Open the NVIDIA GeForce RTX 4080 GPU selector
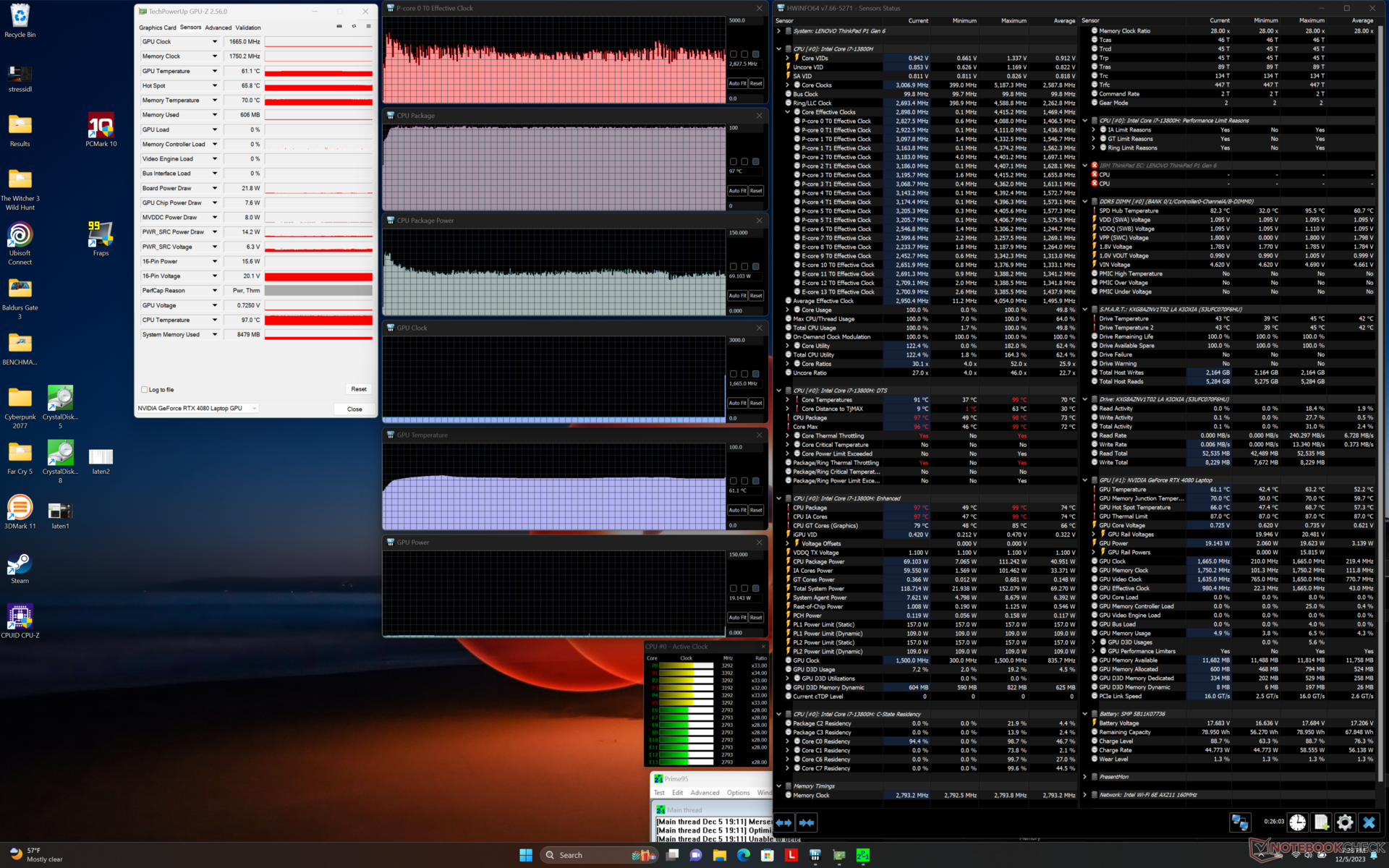Screen dimensions: 1389x868 197,409
